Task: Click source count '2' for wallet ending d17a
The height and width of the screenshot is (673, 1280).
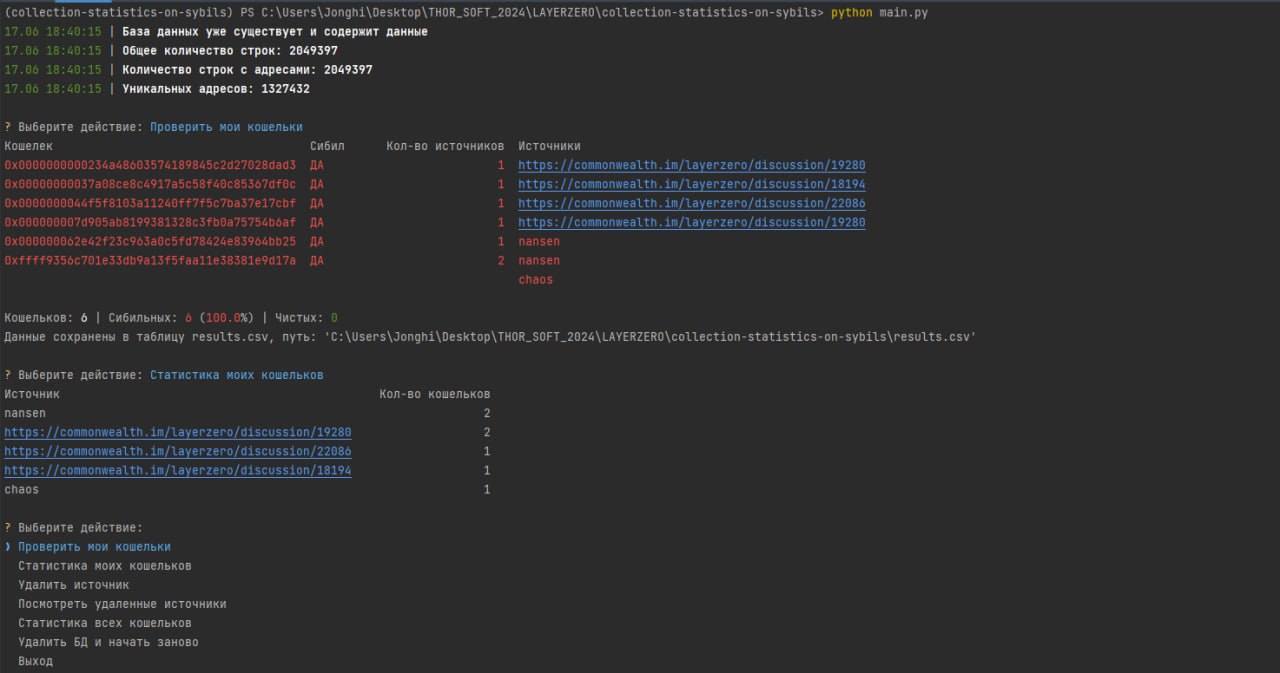Action: 501,260
